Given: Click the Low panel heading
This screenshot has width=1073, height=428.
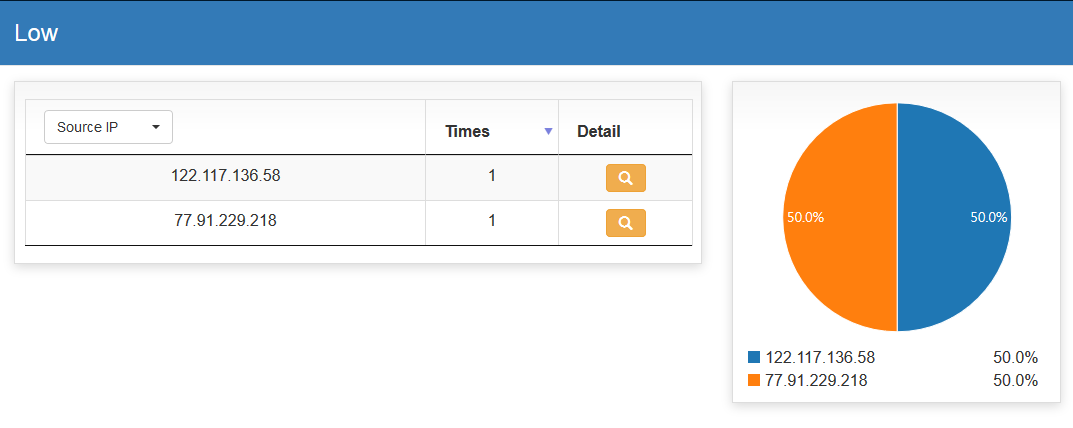Looking at the screenshot, I should (37, 33).
